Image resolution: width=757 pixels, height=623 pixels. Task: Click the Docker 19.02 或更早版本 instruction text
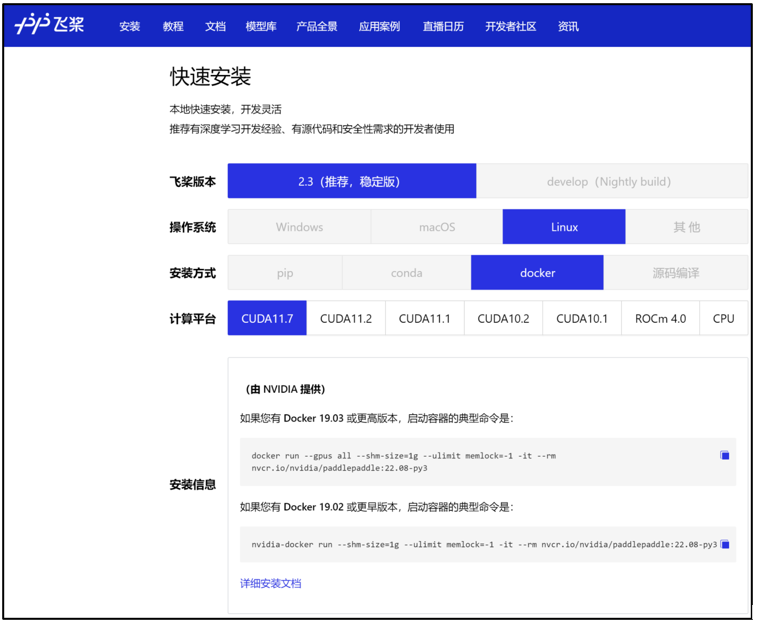377,507
